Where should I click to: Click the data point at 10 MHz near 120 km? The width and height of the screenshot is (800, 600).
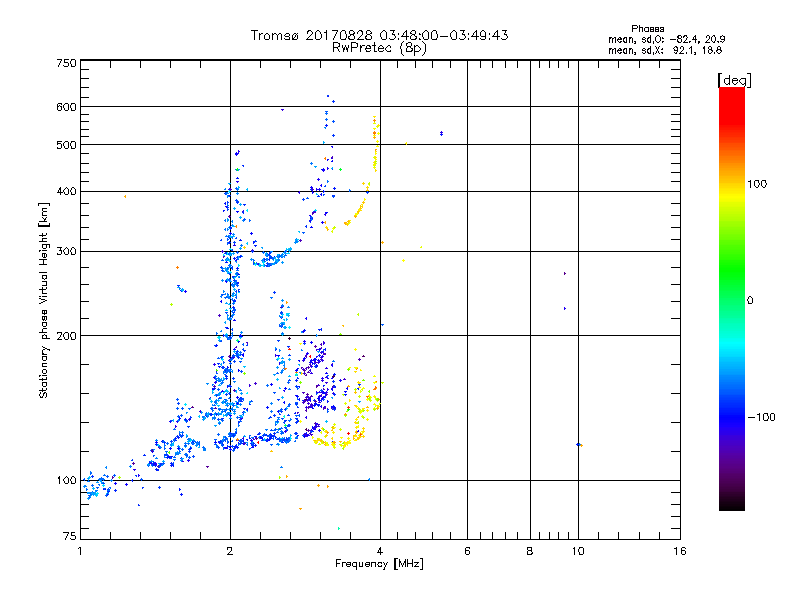click(x=579, y=445)
